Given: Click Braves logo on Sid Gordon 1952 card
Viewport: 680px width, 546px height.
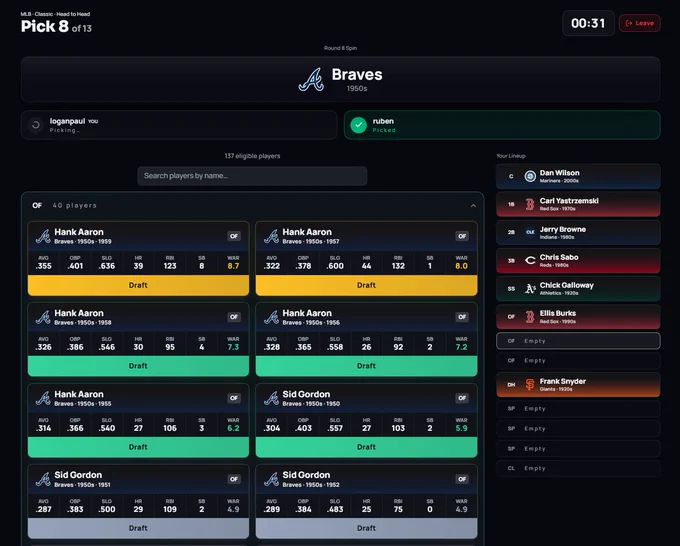Looking at the screenshot, I should coord(271,479).
